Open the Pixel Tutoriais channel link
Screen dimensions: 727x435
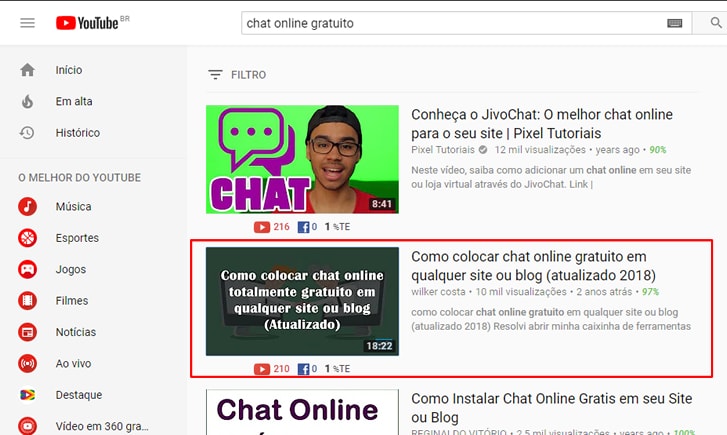(x=443, y=150)
